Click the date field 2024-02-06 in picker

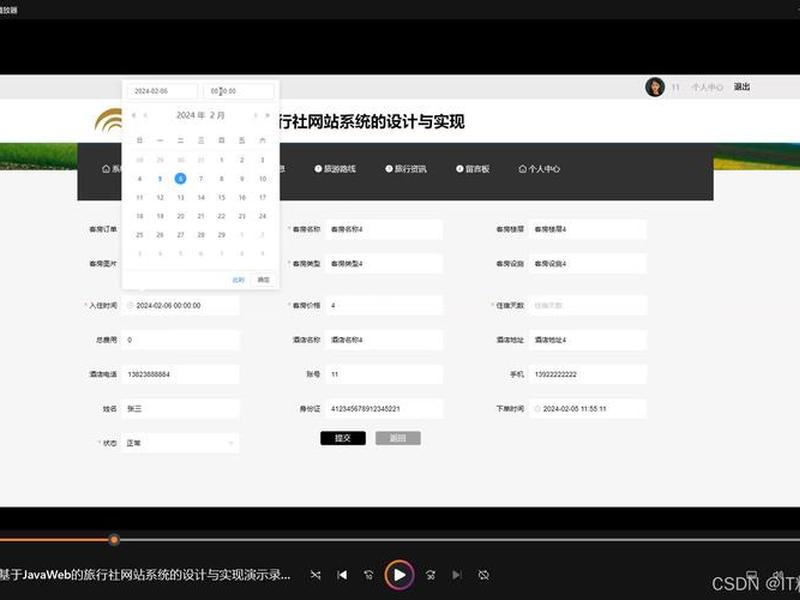click(x=162, y=91)
